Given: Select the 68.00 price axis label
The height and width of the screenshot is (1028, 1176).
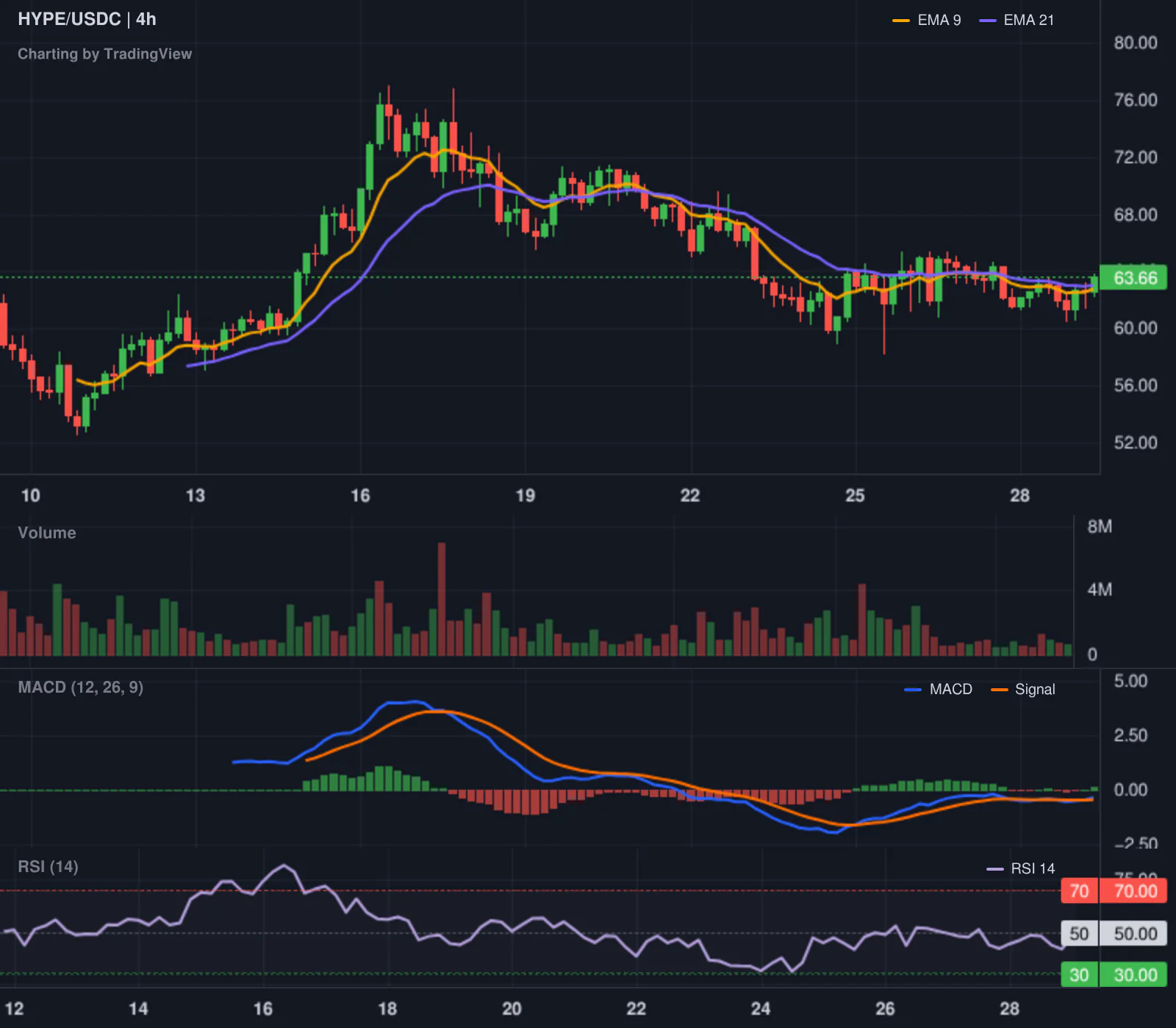Looking at the screenshot, I should pyautogui.click(x=1136, y=215).
